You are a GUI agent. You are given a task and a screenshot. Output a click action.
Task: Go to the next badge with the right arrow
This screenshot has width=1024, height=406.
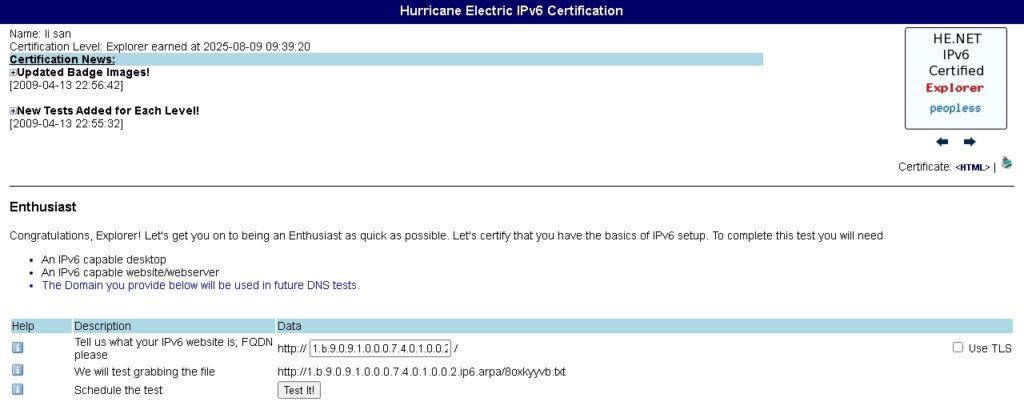point(969,142)
